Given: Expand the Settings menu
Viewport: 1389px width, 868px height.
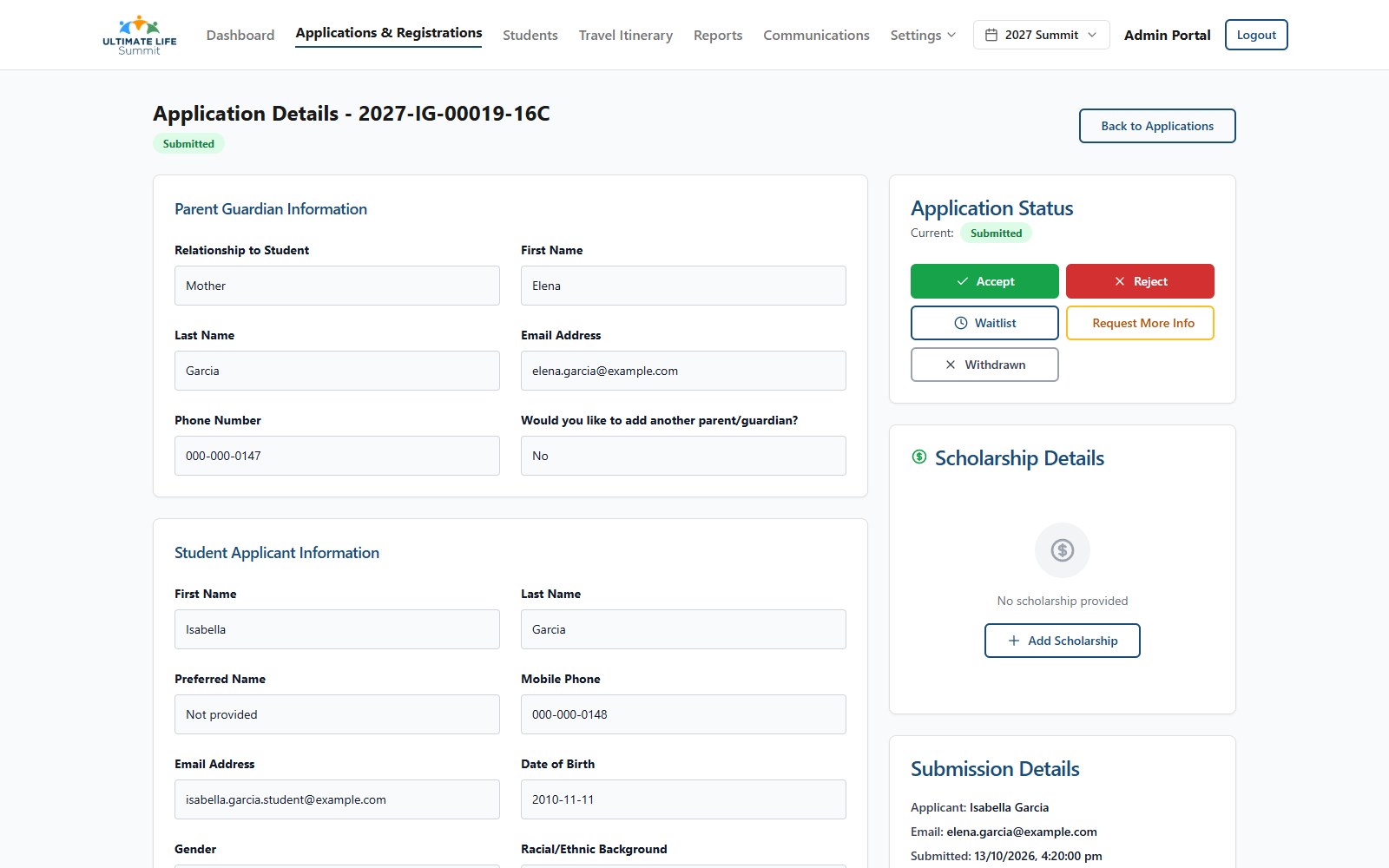Looking at the screenshot, I should coord(923,35).
